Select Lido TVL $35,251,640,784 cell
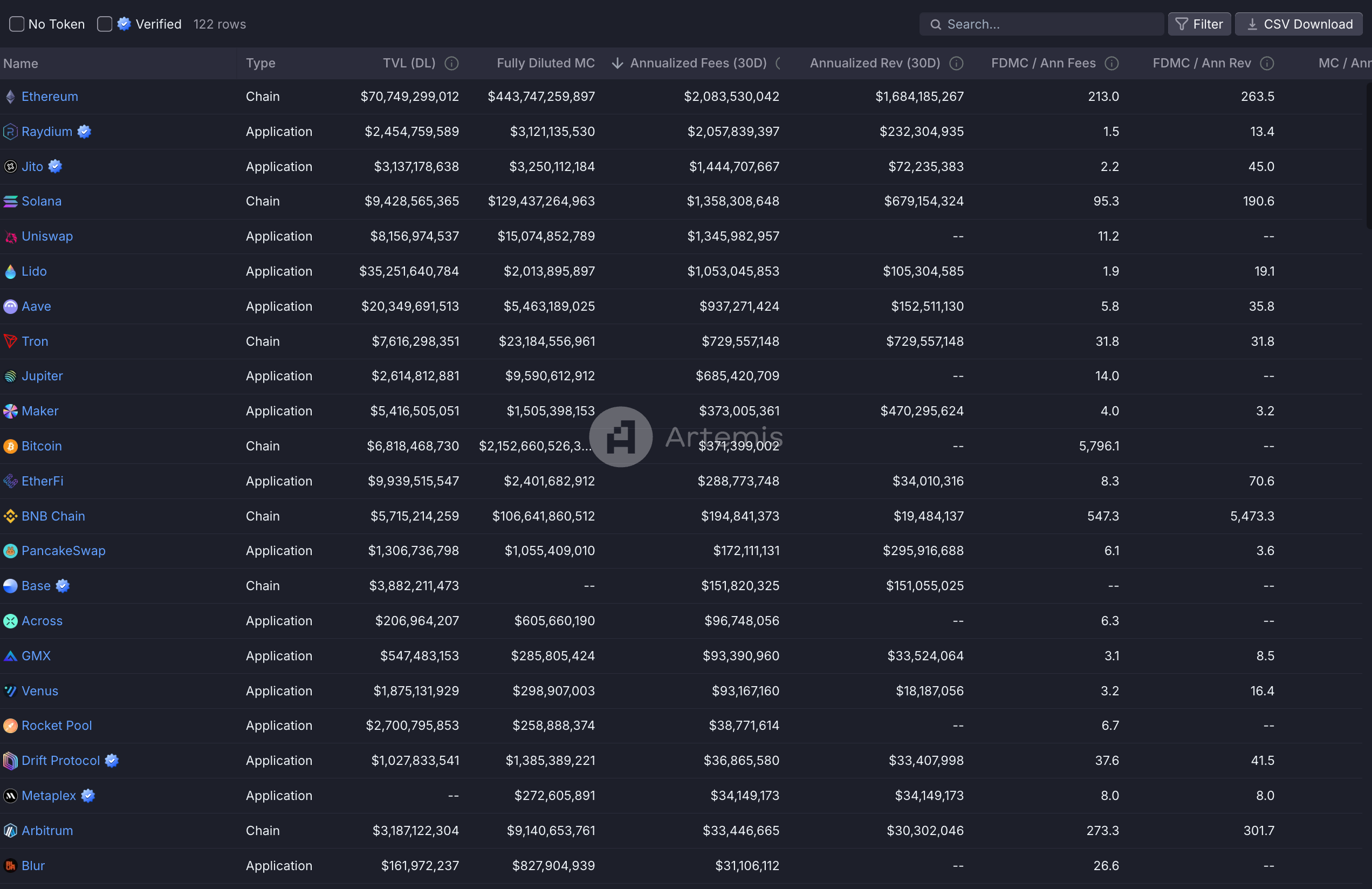The height and width of the screenshot is (889, 1372). coord(409,271)
